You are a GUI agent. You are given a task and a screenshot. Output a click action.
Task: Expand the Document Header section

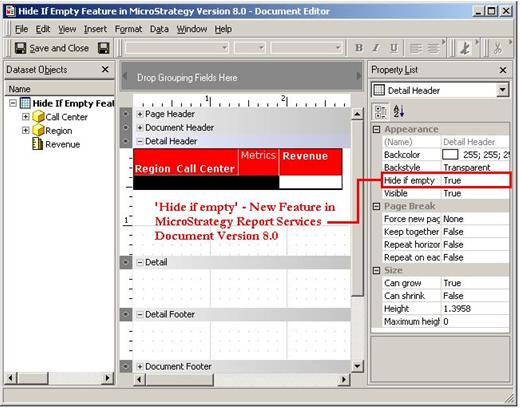click(140, 128)
